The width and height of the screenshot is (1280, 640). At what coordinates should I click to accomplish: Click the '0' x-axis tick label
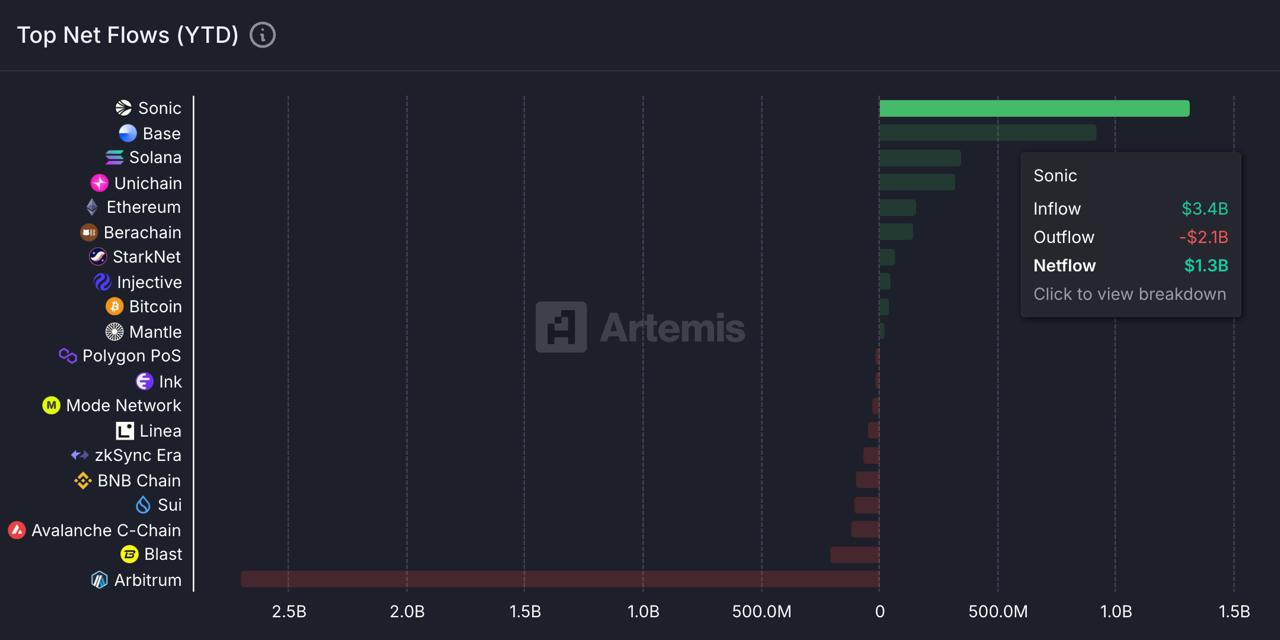point(879,611)
